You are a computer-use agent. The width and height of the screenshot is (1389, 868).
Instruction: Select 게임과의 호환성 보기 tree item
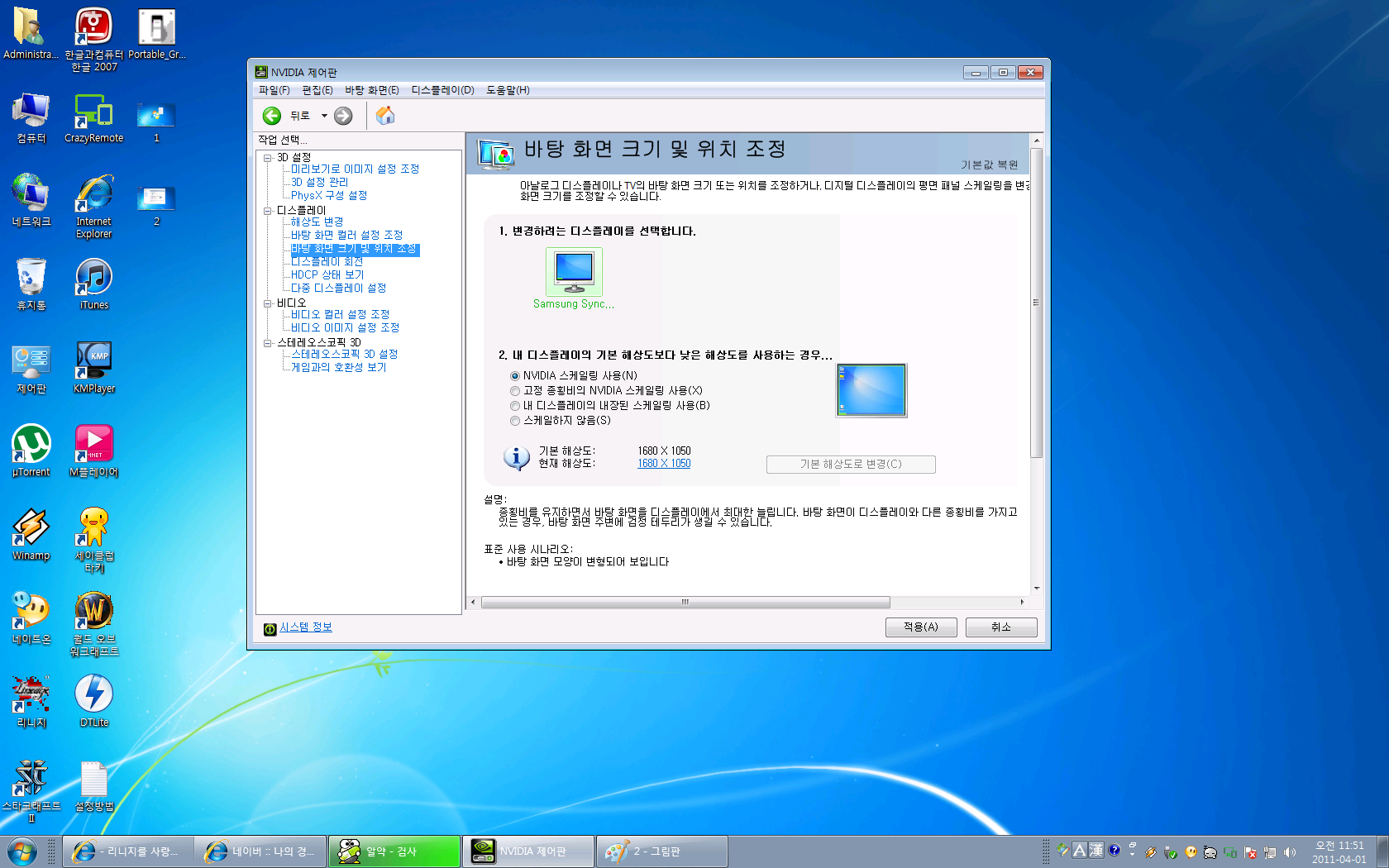338,368
